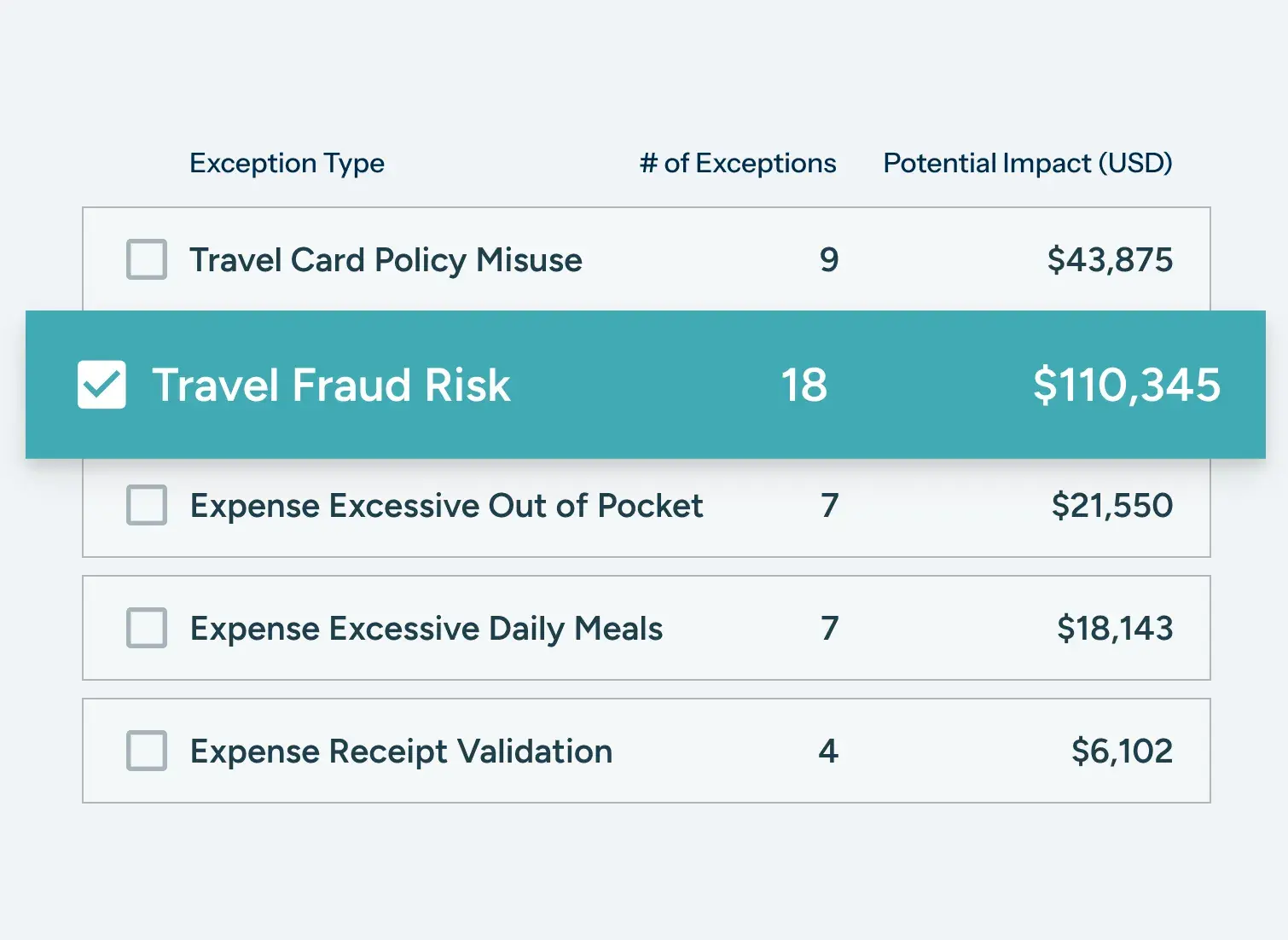Open the Expense Excessive Daily Meals row
Image resolution: width=1288 pixels, height=940 pixels.
(597, 629)
